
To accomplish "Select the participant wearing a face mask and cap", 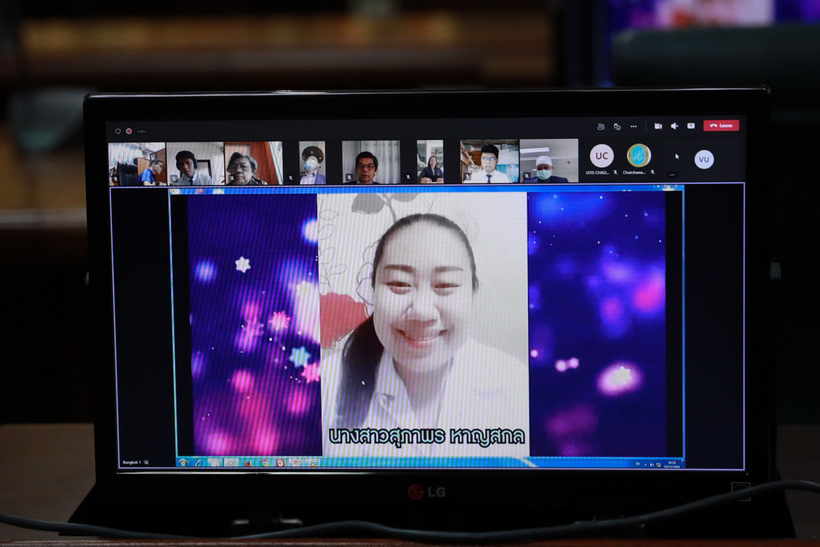I will pos(311,162).
